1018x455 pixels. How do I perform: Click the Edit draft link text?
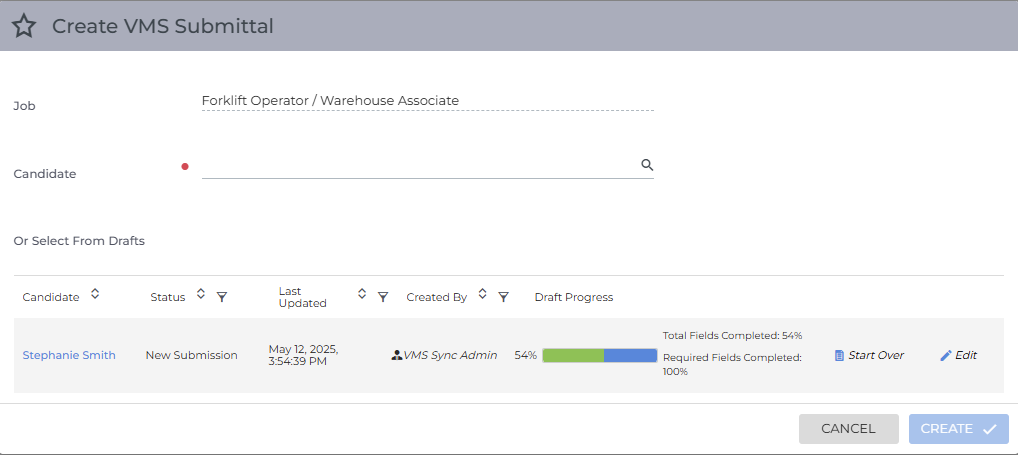tap(966, 355)
